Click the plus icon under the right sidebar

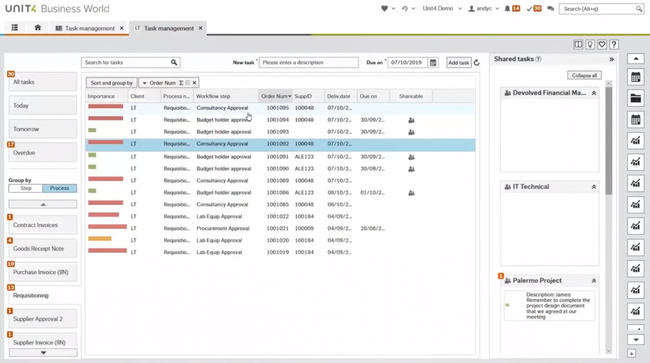631,353
